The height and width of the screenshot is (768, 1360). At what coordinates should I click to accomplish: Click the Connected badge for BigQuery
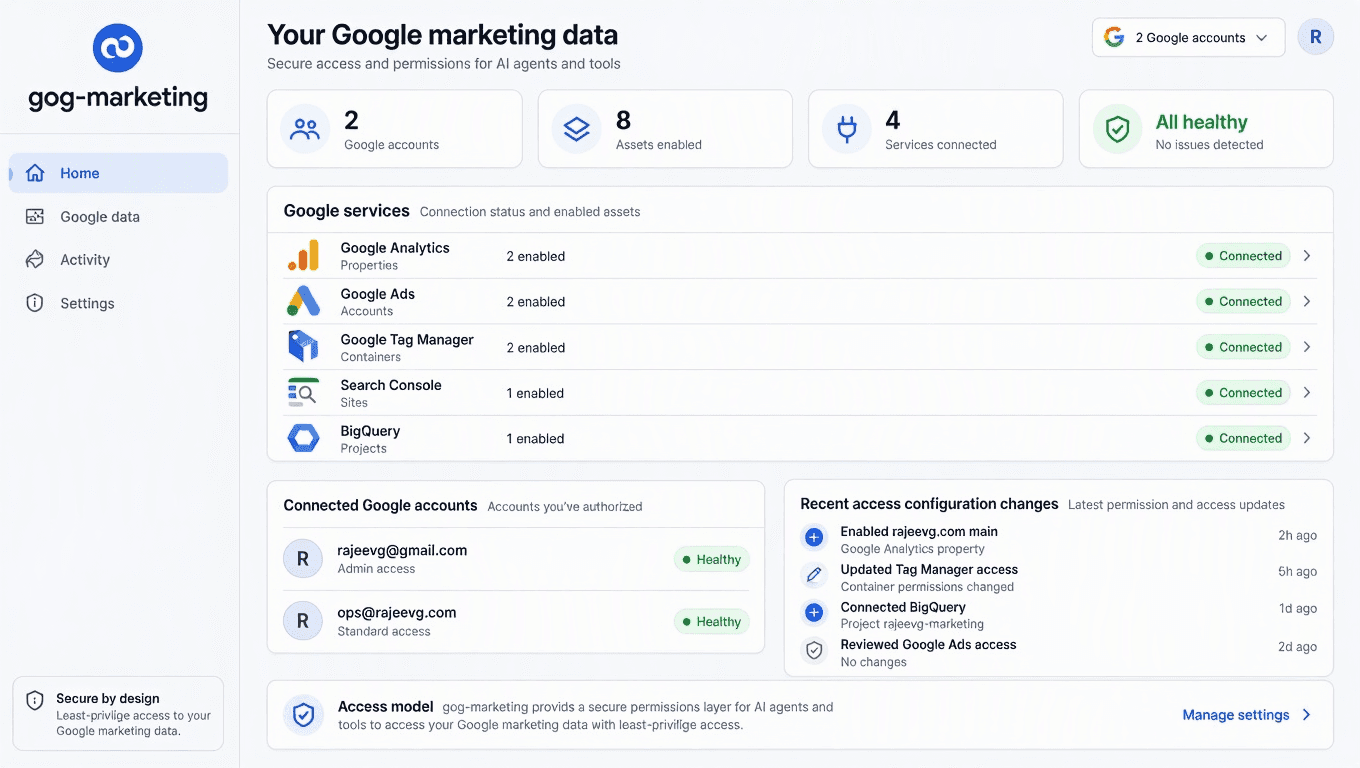click(x=1243, y=438)
